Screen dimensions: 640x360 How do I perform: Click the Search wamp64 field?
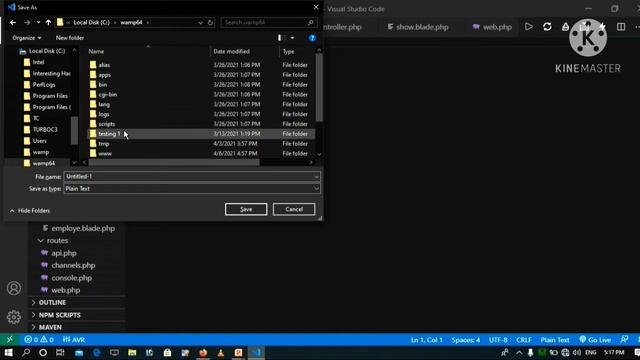click(x=269, y=22)
